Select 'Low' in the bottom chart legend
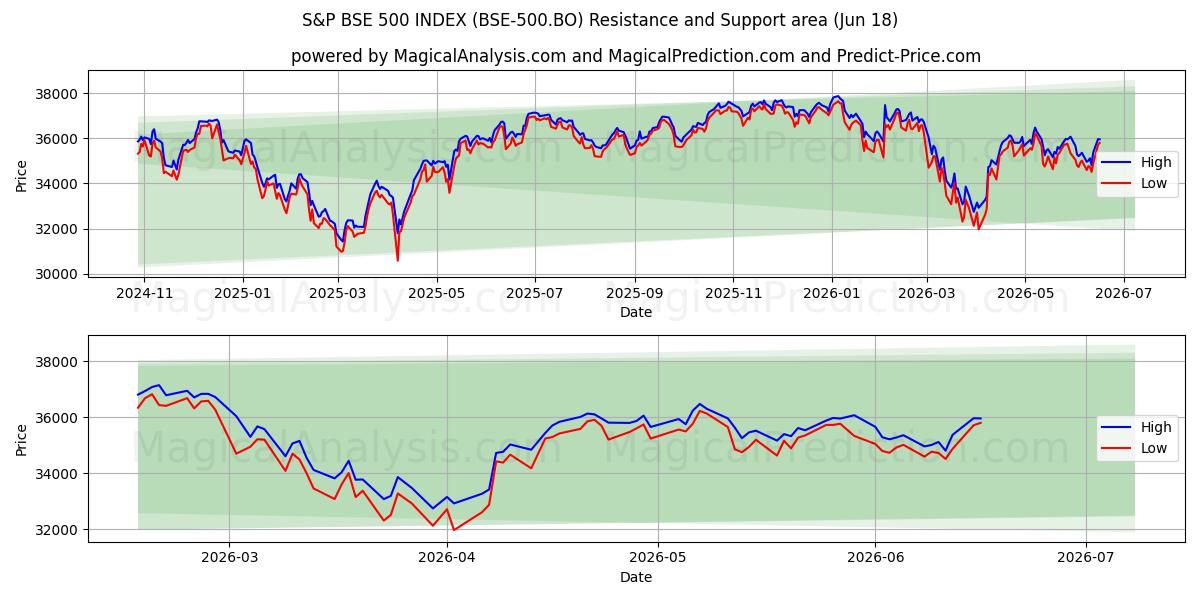Viewport: 1200px width, 600px height. pos(1154,448)
